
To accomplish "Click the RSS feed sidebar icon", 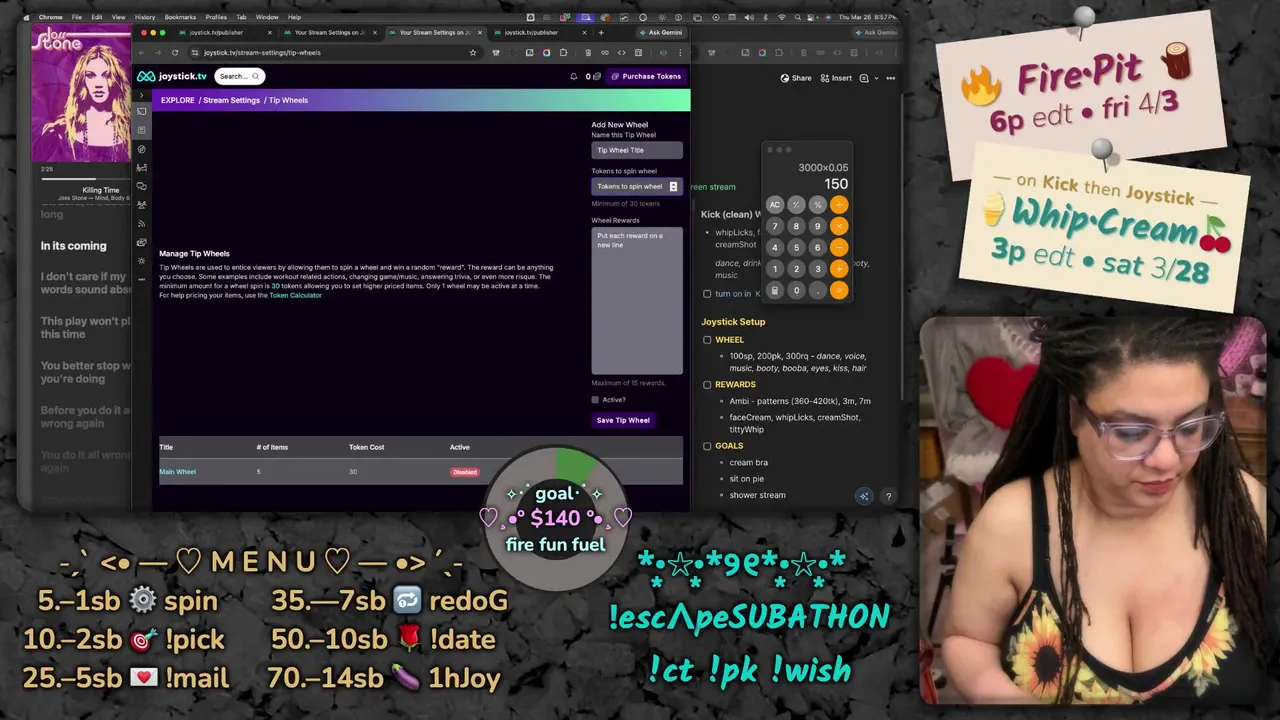I will 141,223.
